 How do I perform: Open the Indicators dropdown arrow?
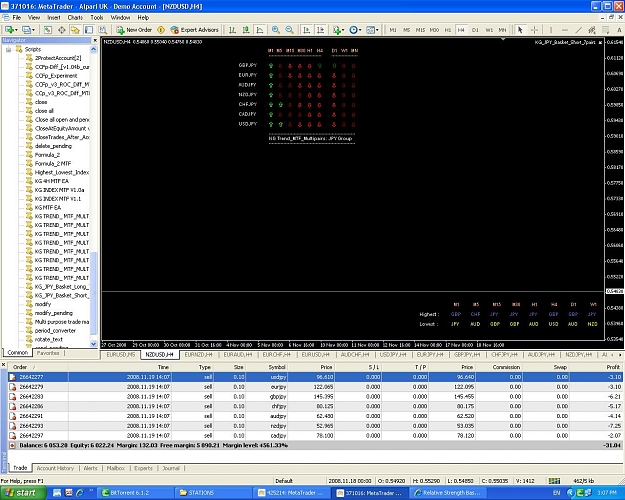tap(344, 30)
